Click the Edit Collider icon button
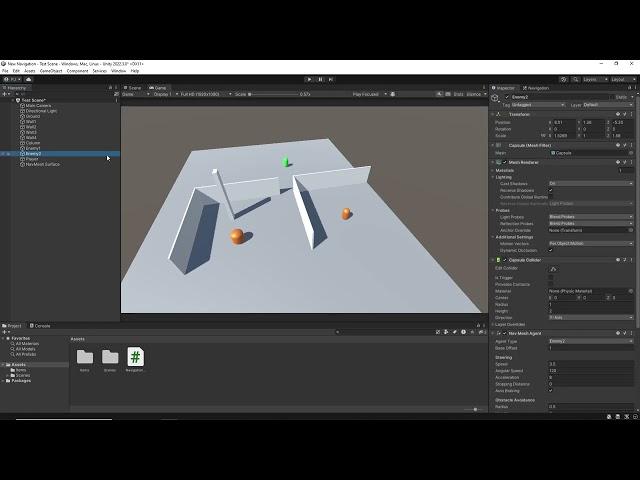Screen dimensions: 640x480 point(553,268)
